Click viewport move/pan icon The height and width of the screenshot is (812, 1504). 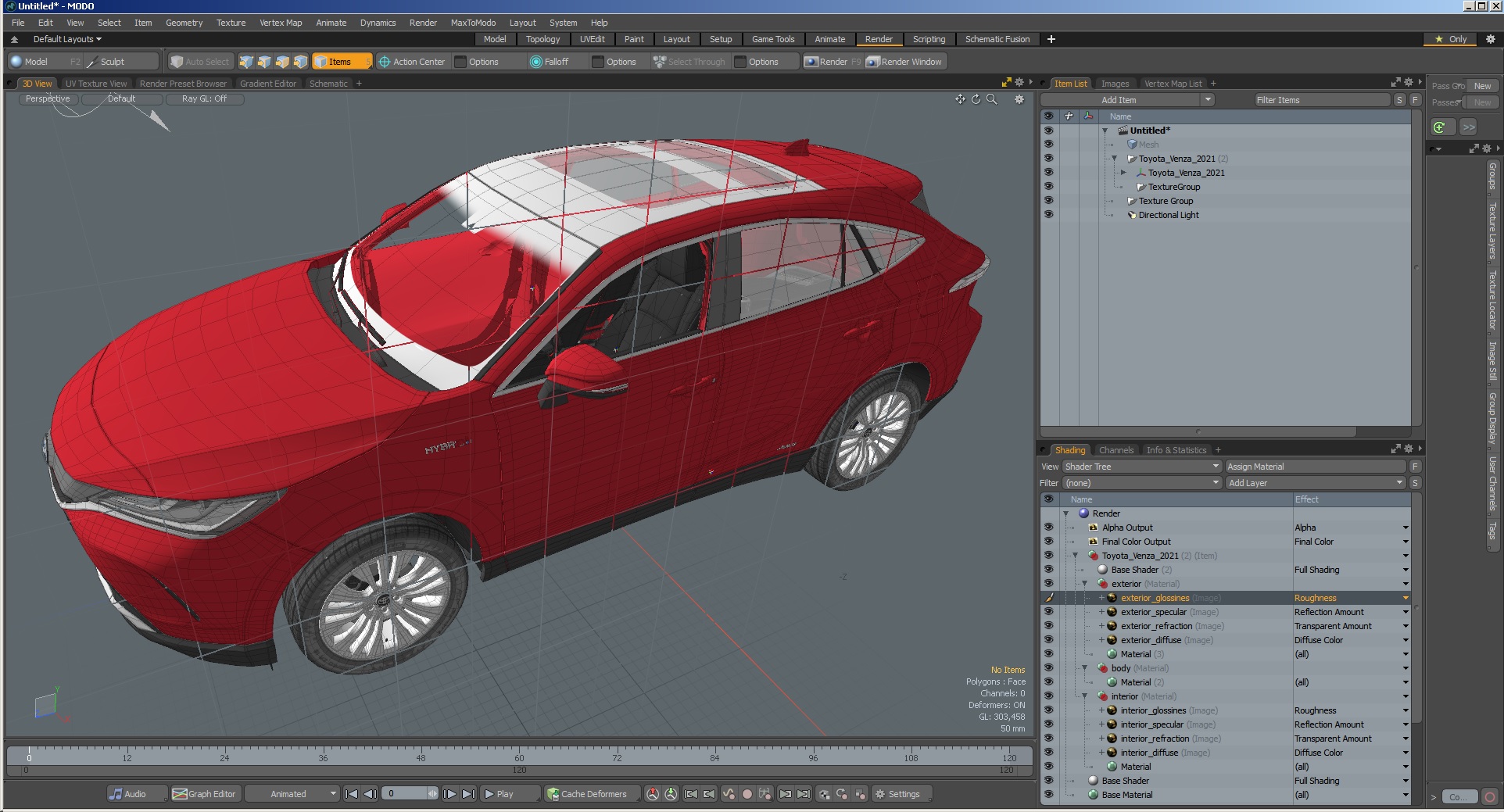coord(960,99)
